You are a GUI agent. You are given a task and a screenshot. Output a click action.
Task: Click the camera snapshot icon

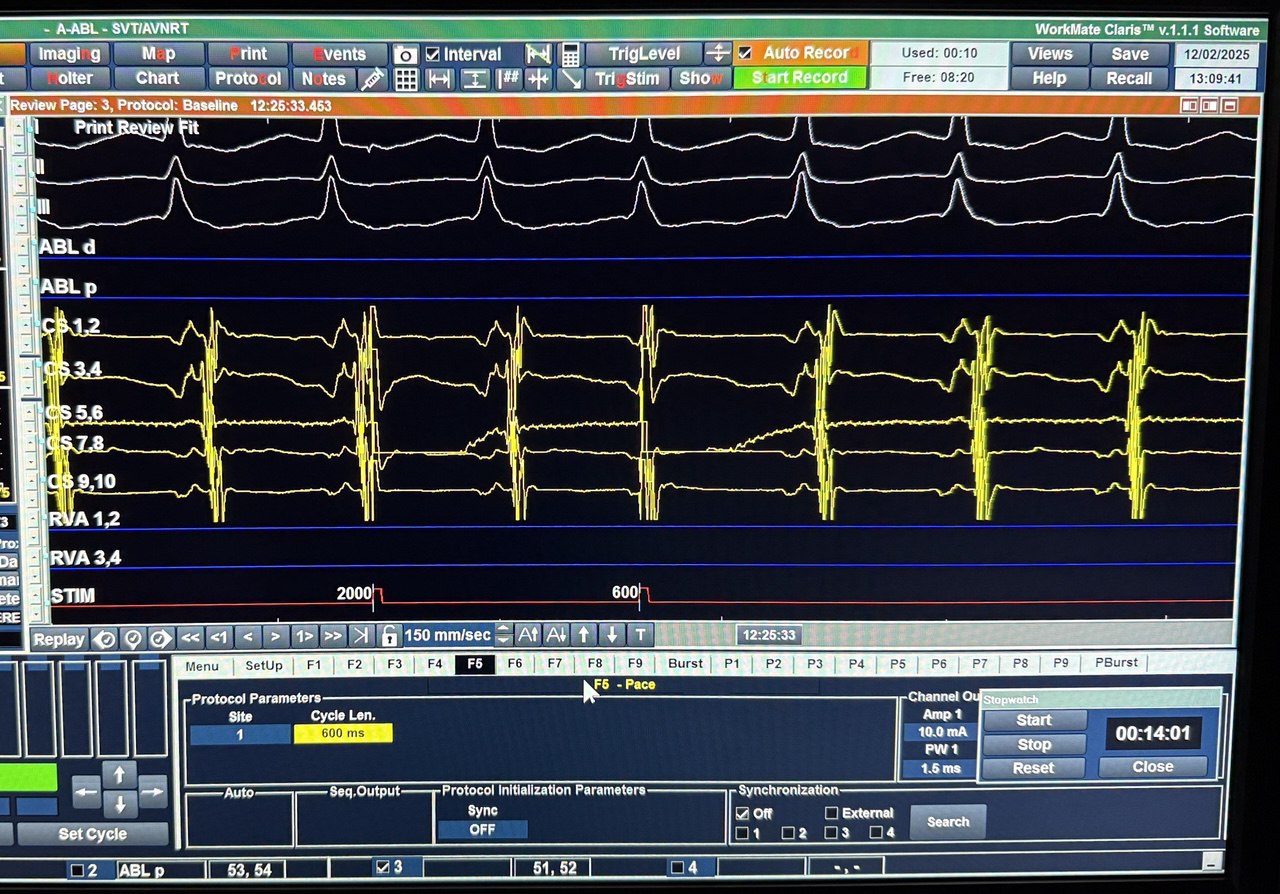405,54
